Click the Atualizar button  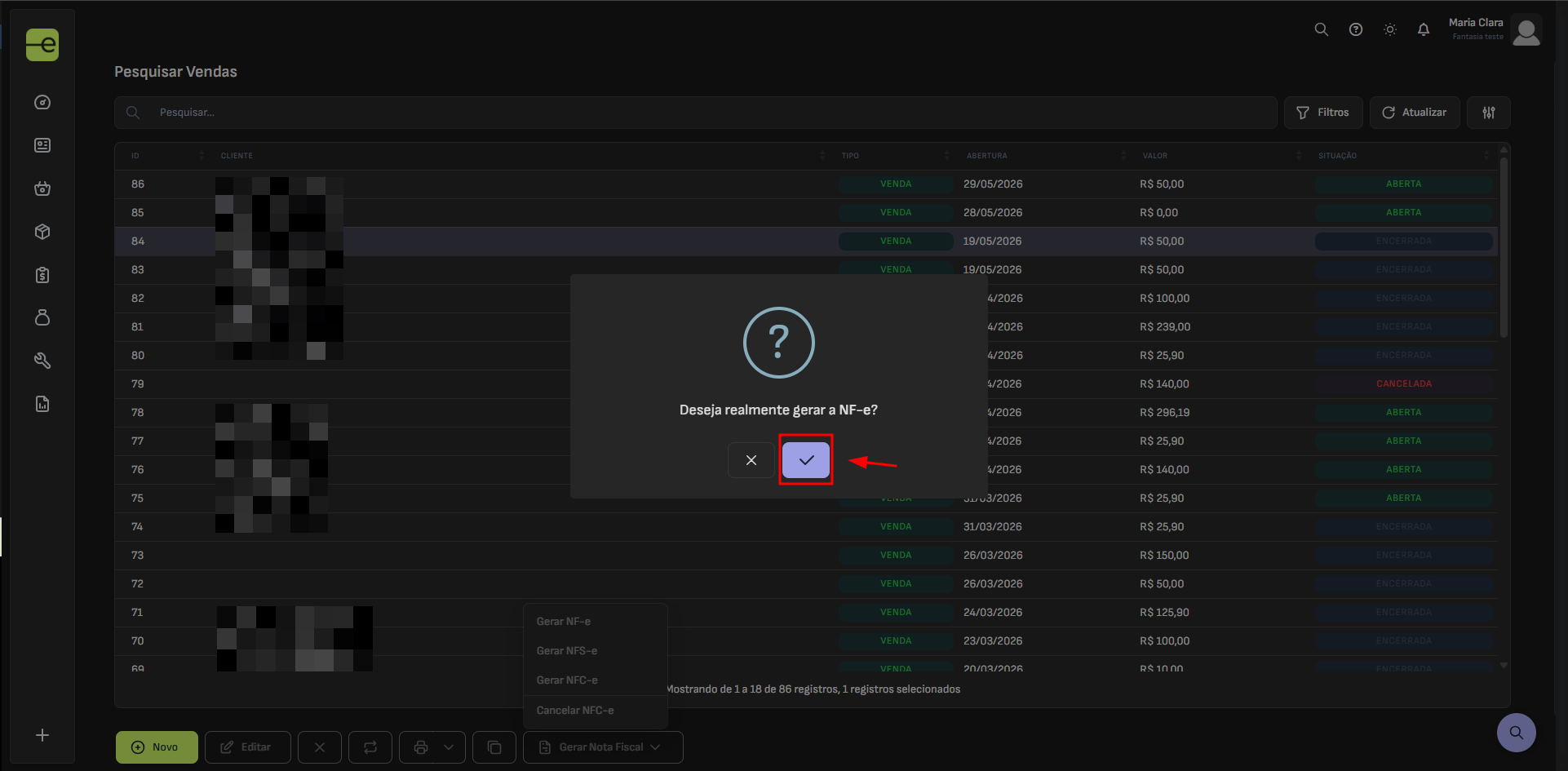pos(1415,113)
